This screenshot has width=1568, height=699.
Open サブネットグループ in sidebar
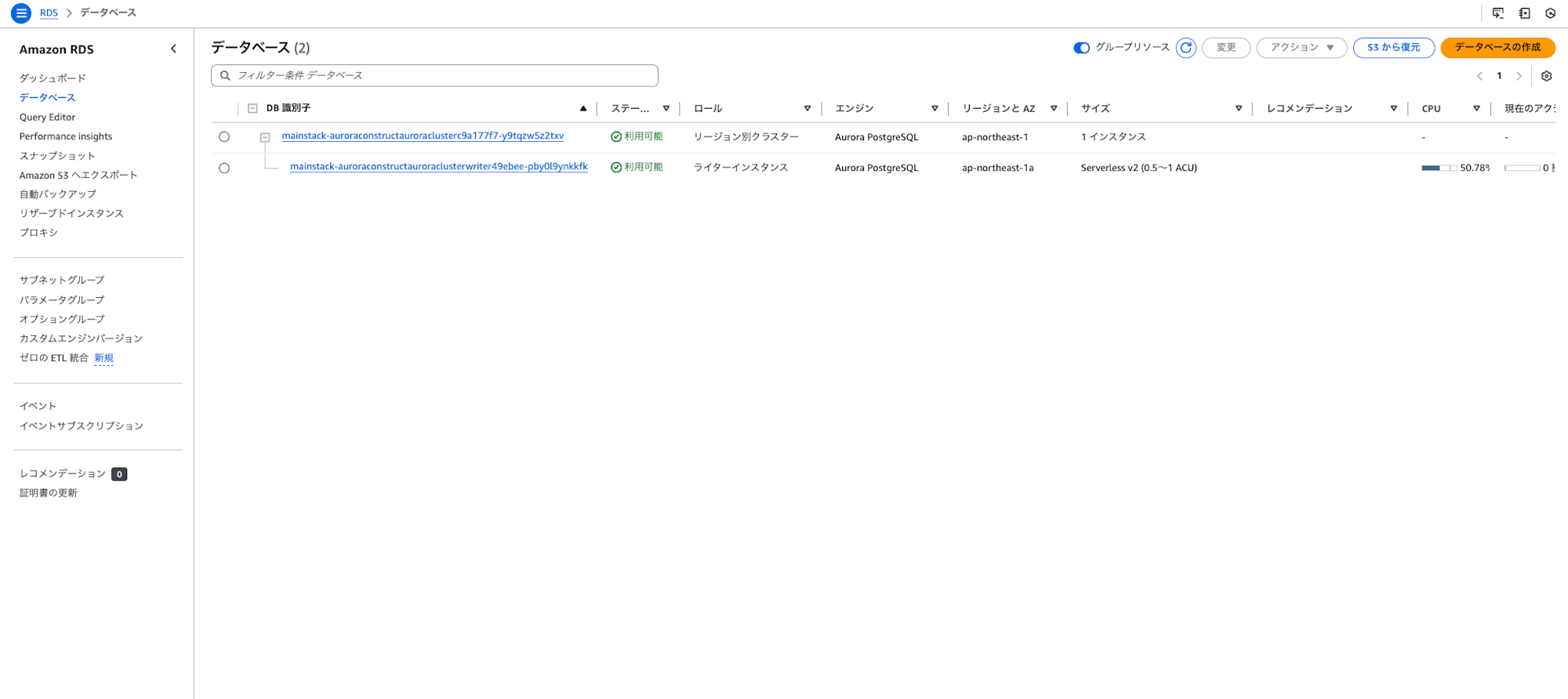click(x=62, y=280)
